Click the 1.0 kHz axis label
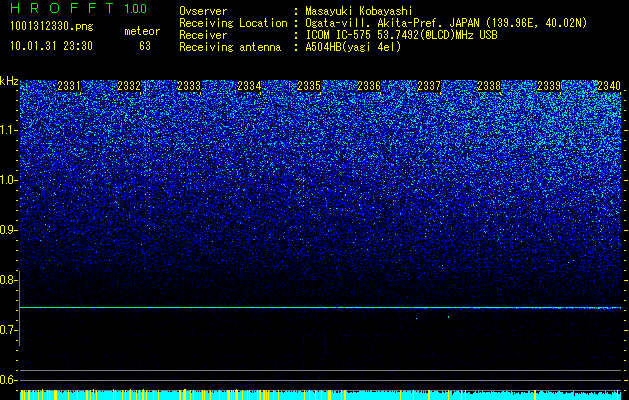The height and width of the screenshot is (400, 629). click(x=8, y=180)
